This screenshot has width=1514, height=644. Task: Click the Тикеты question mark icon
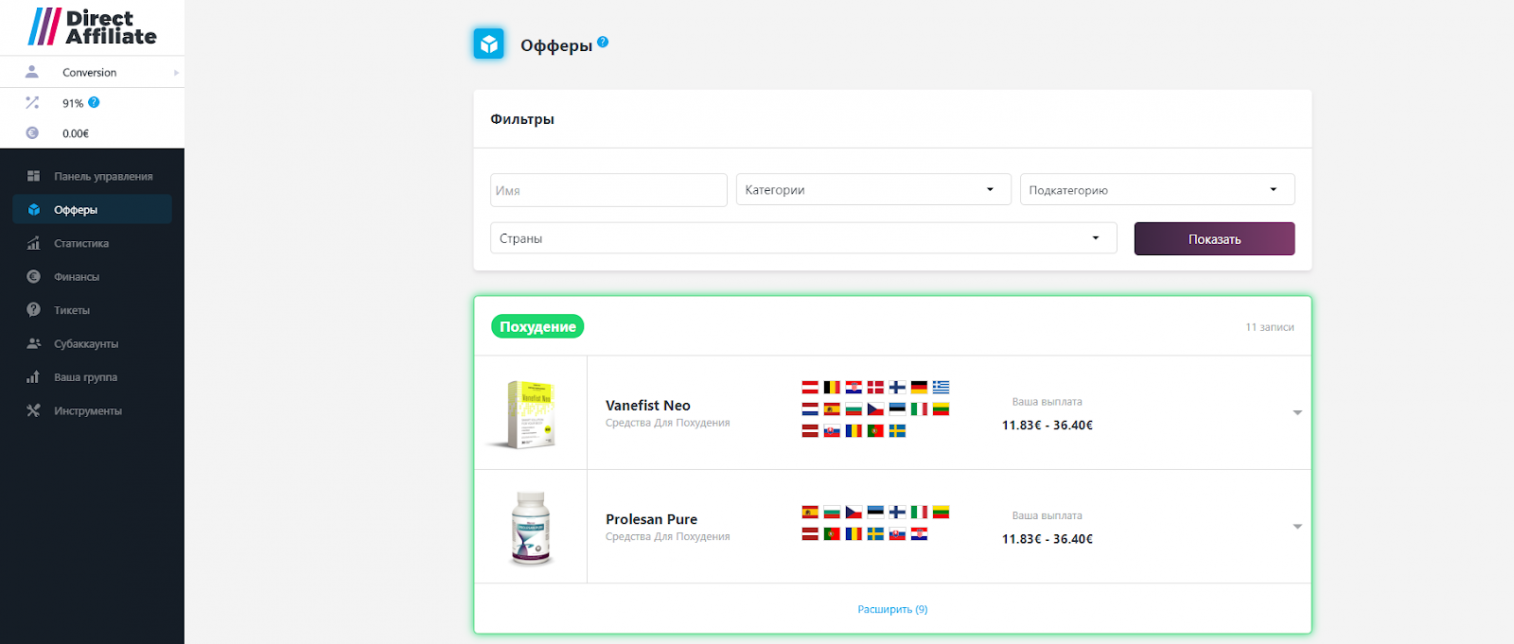coord(33,310)
